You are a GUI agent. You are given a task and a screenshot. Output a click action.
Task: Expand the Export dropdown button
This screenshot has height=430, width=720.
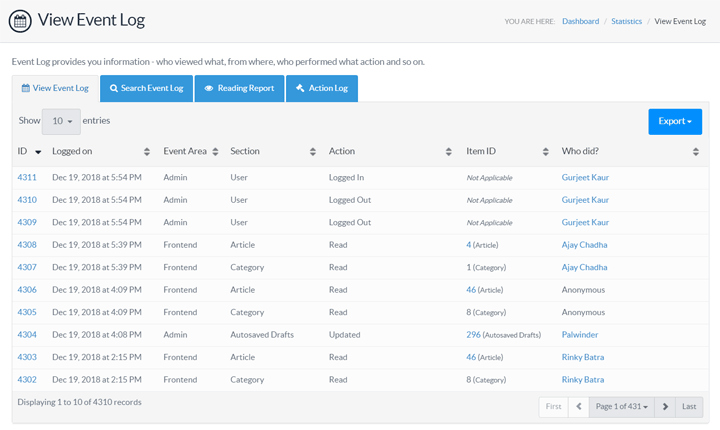[674, 122]
